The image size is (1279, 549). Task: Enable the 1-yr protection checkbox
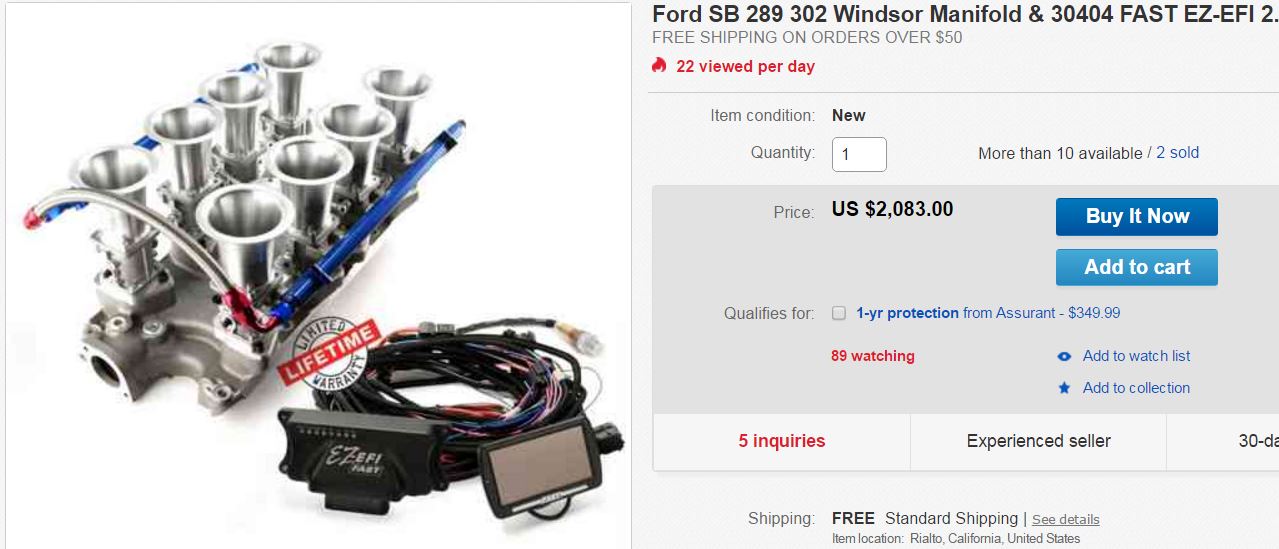point(839,313)
